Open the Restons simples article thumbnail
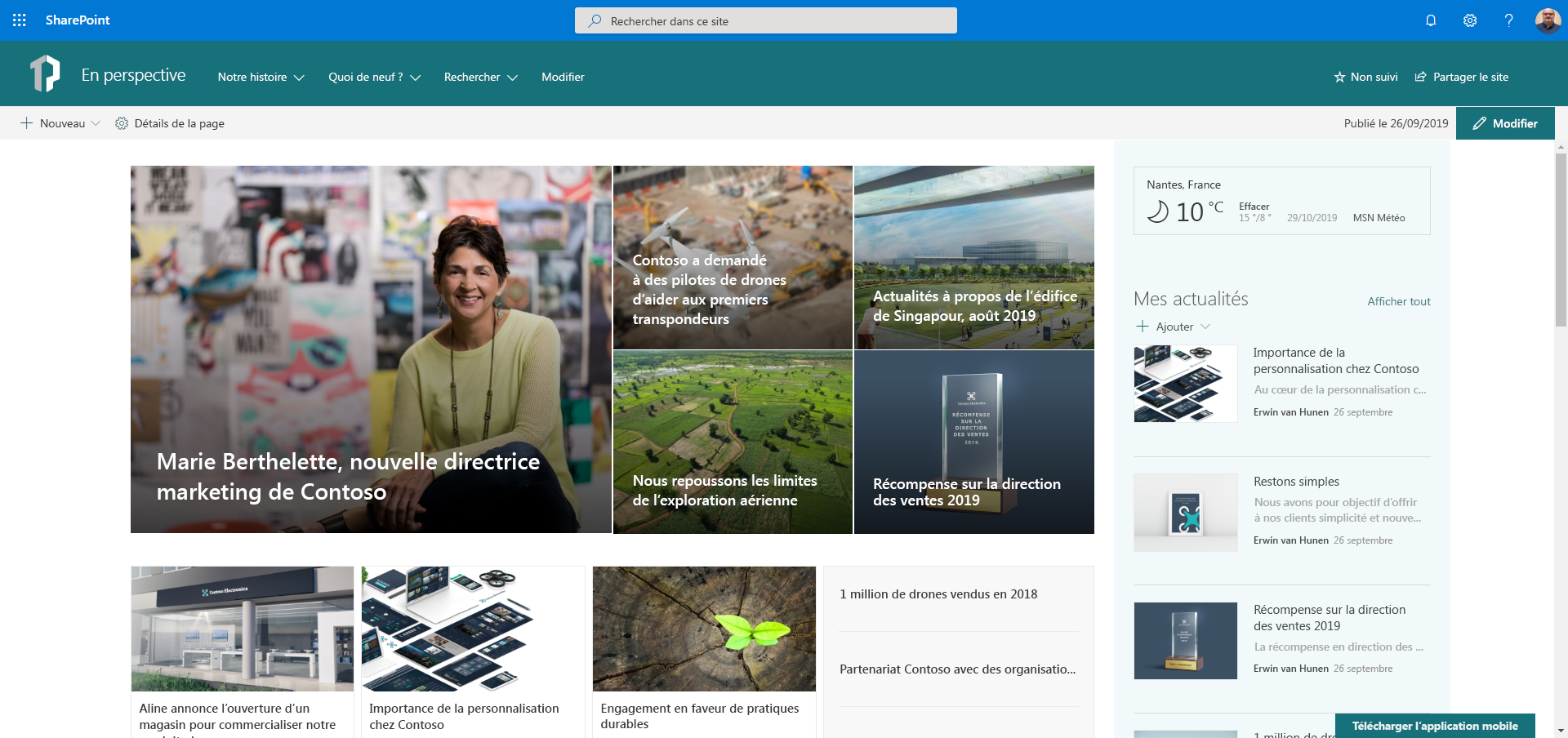Screen dimensions: 1568x738 click(x=1185, y=512)
